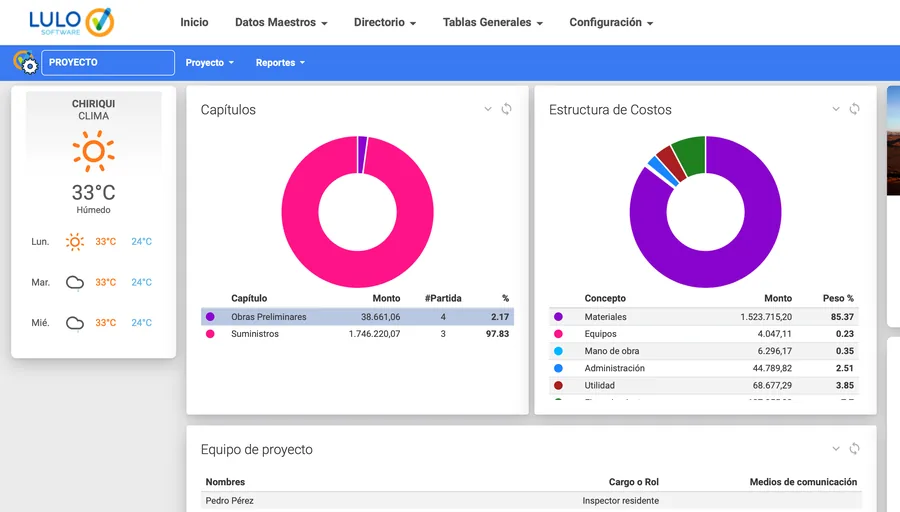Viewport: 900px width, 512px height.
Task: Click the Peso % column header
Action: 838,298
